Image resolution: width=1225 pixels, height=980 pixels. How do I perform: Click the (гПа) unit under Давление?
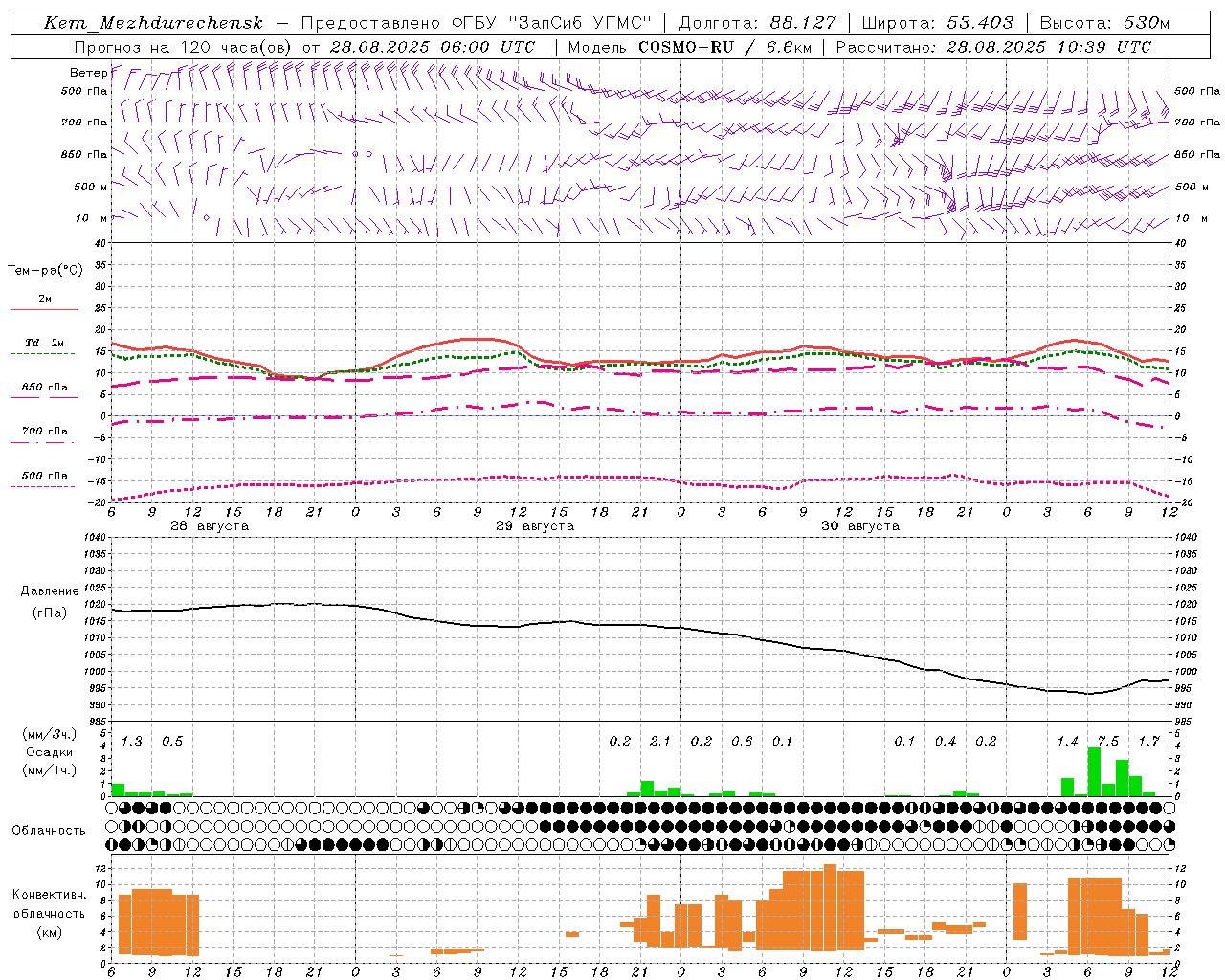pyautogui.click(x=50, y=612)
